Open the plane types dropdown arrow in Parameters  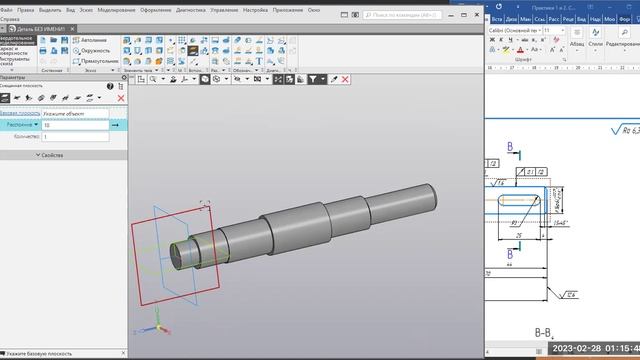coord(99,98)
